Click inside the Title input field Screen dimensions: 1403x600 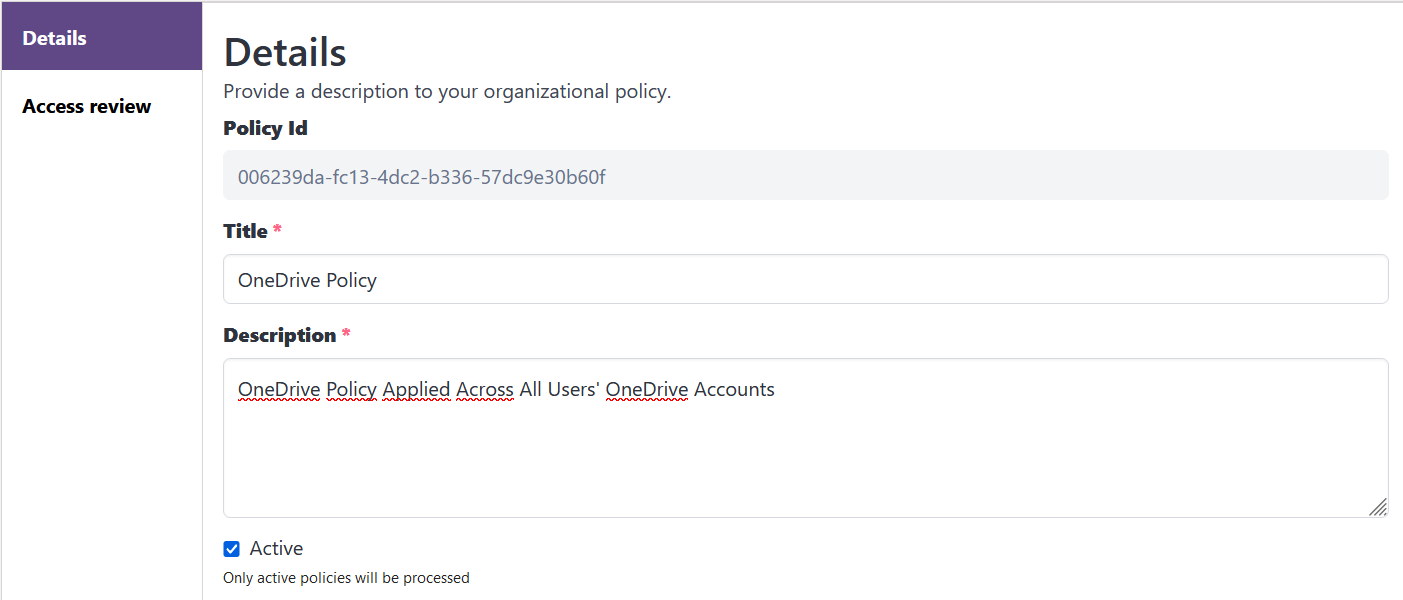click(700, 279)
